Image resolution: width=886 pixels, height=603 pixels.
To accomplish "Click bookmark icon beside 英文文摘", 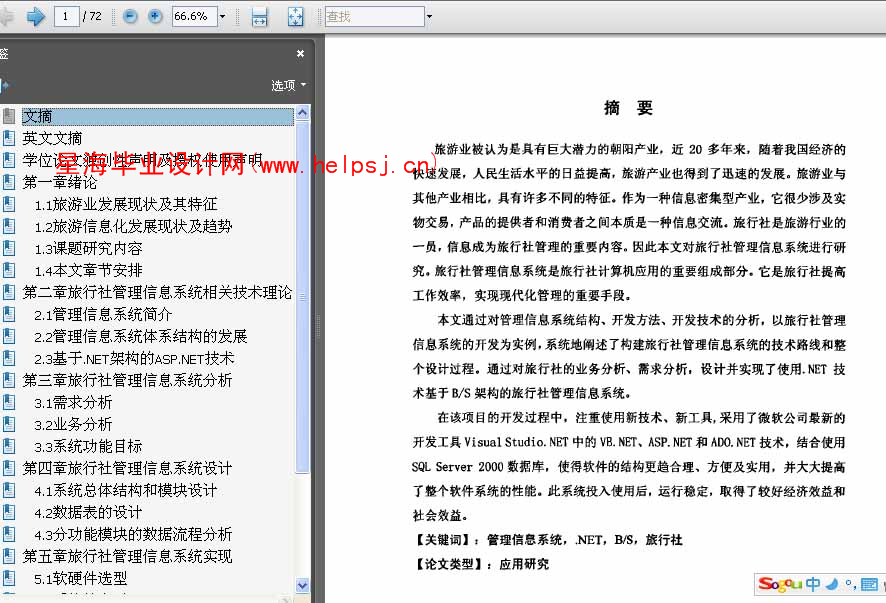I will click(8, 138).
